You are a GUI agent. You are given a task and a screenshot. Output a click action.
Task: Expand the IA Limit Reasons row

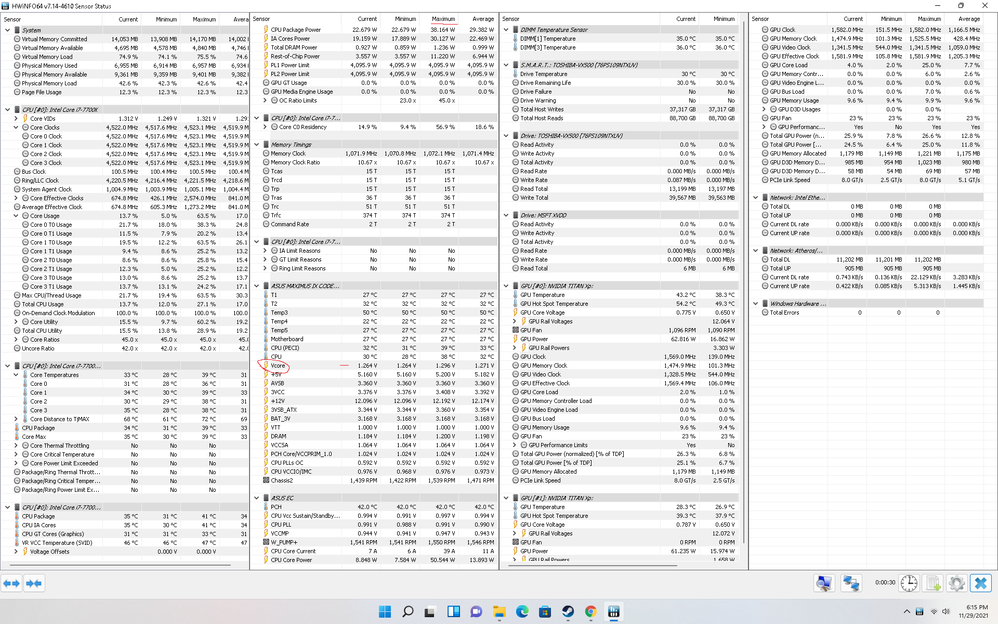265,251
